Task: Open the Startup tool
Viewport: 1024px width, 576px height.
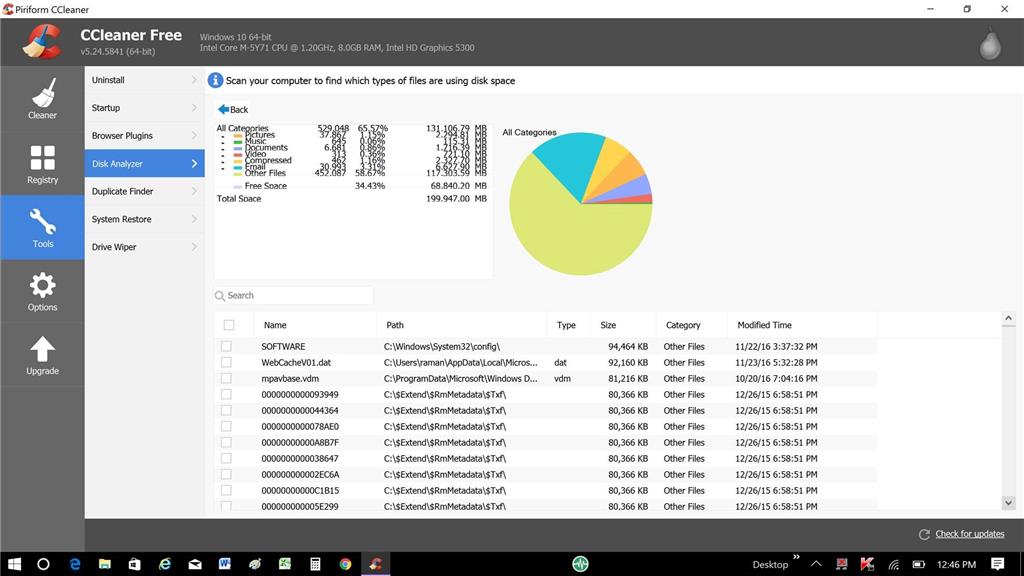Action: click(144, 108)
